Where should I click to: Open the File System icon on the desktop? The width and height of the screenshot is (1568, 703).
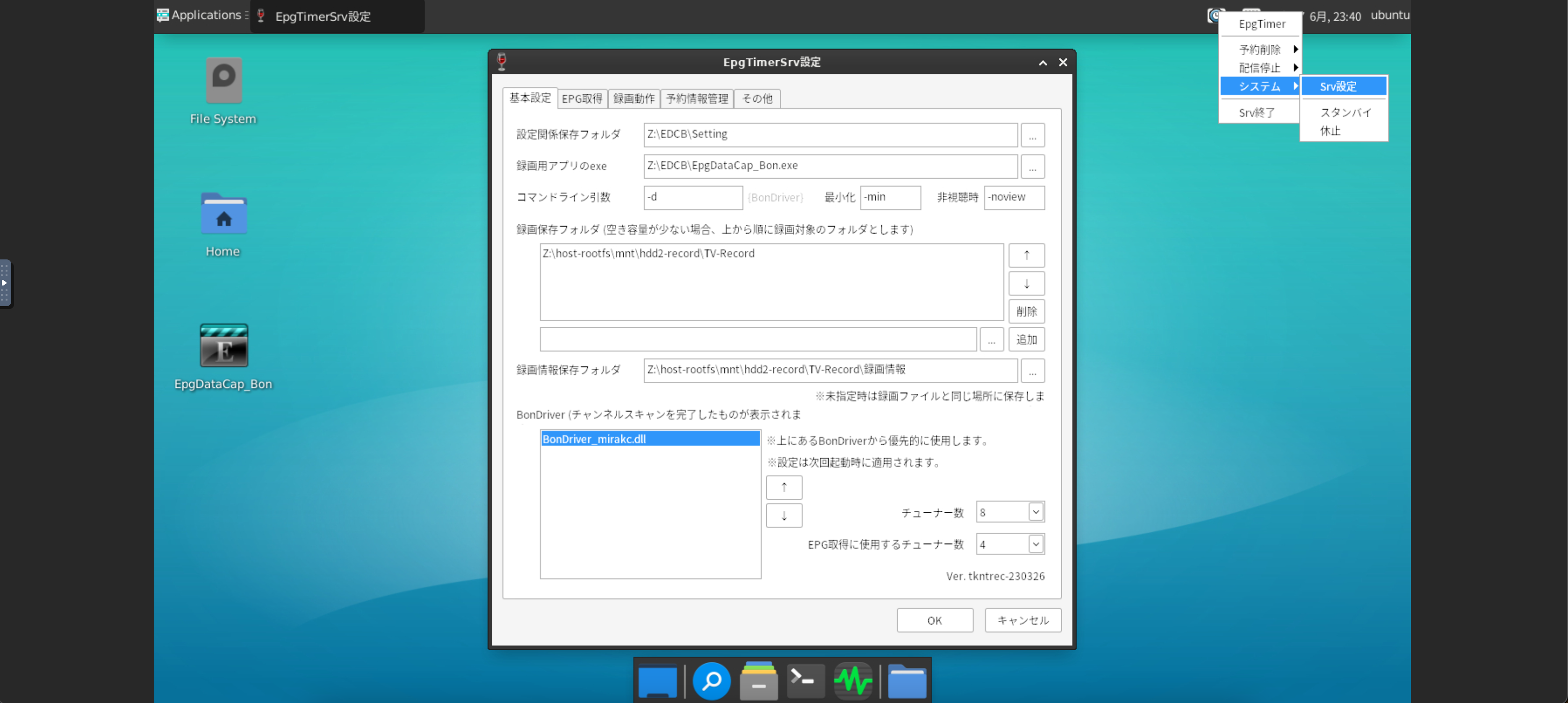[223, 80]
